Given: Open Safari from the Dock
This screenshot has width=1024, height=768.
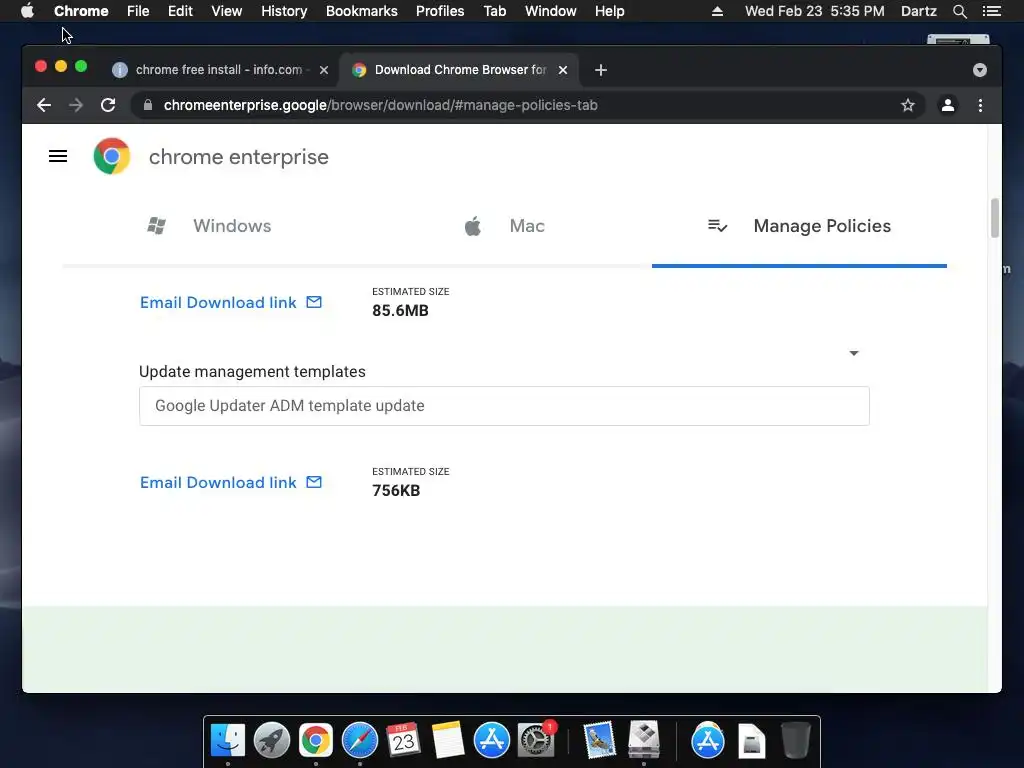Looking at the screenshot, I should [360, 741].
